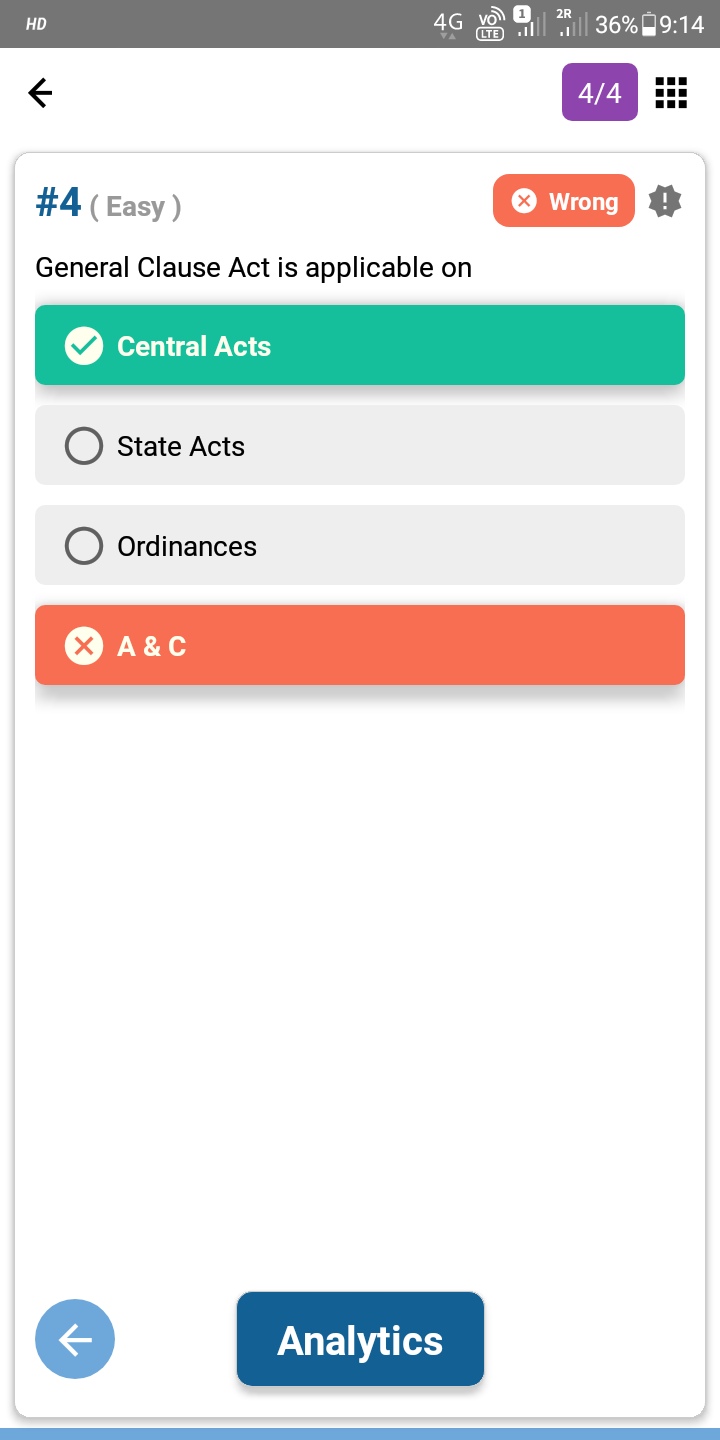Tap the red X on A & C
The width and height of the screenshot is (720, 1440).
[x=84, y=646]
